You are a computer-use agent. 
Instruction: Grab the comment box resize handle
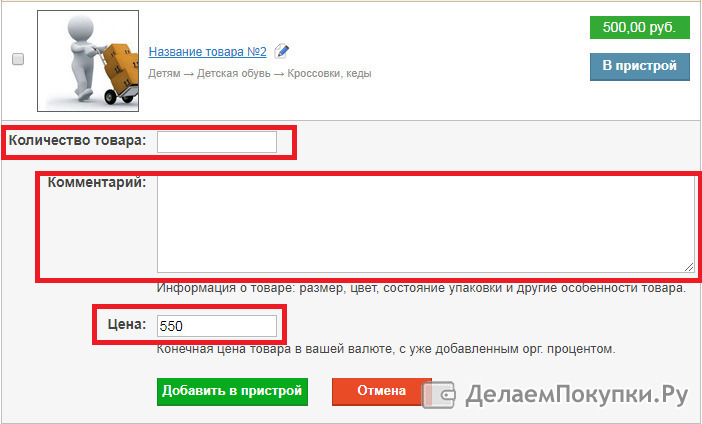coord(689,267)
